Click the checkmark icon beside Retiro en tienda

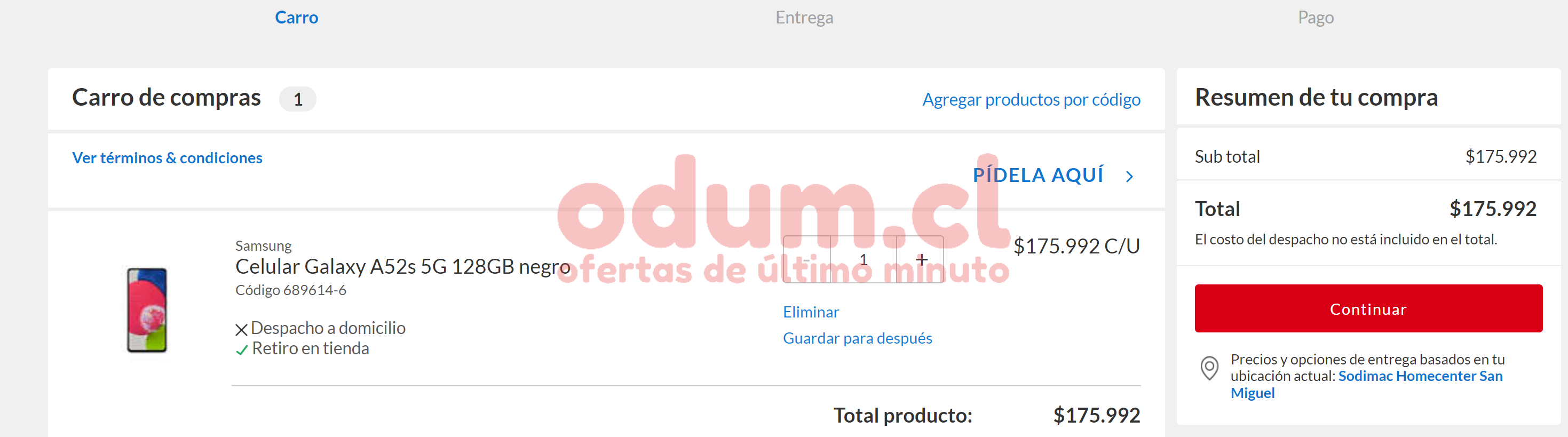[x=242, y=350]
